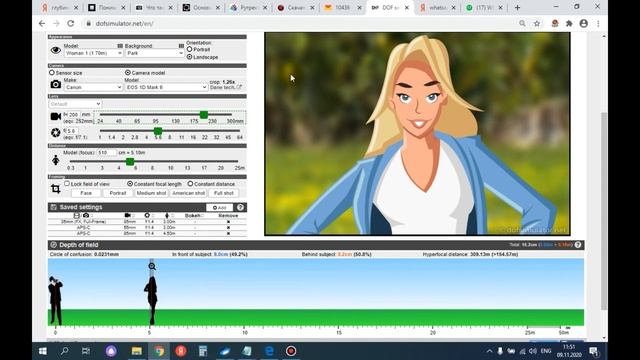This screenshot has width=640, height=360.
Task: Show hidden system tray icons
Action: 489,351
